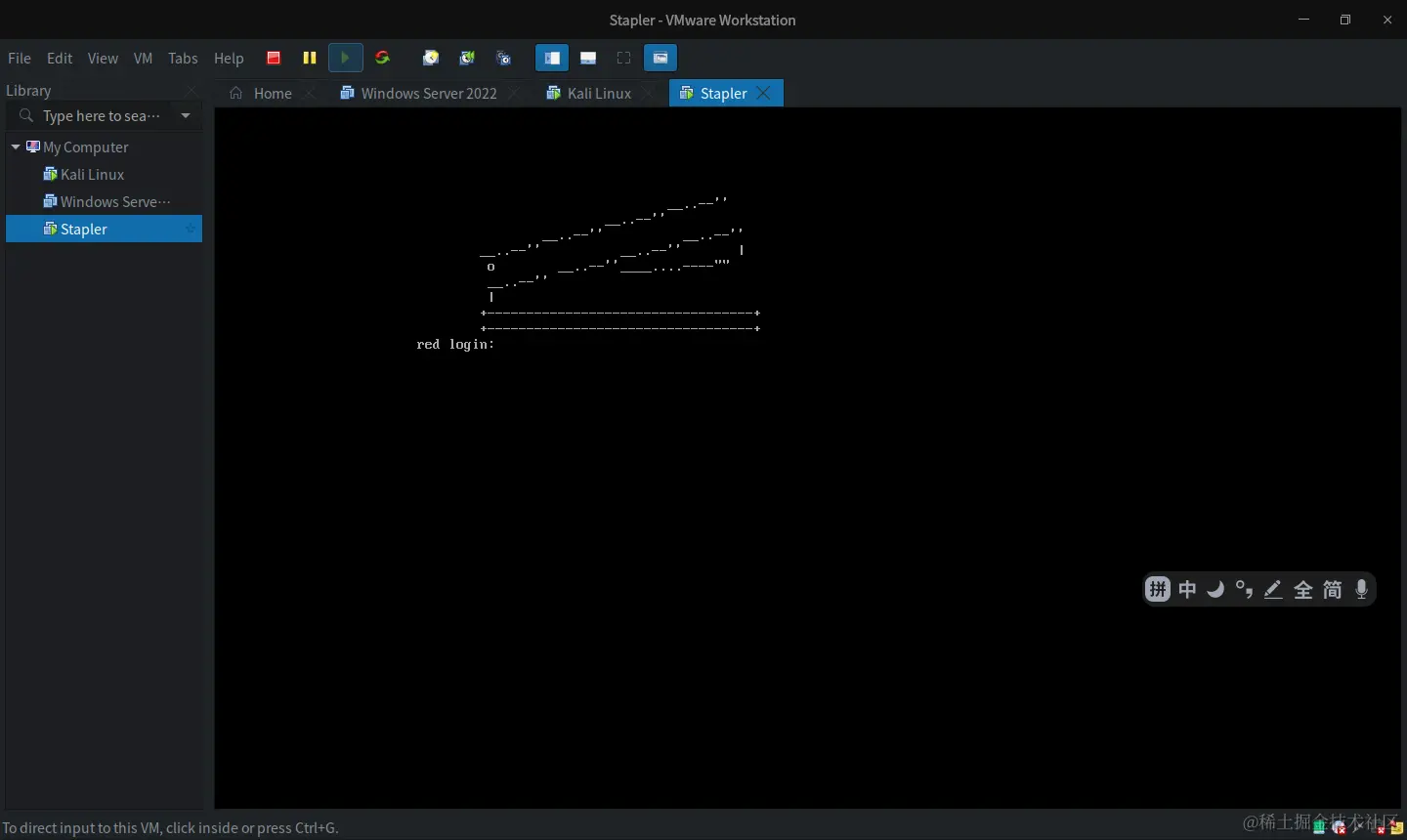Select Windows Server in the library tree
1407x840 pixels.
tap(107, 202)
